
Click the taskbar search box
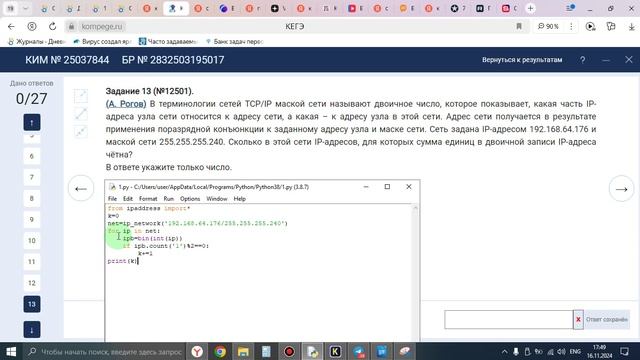pos(105,351)
